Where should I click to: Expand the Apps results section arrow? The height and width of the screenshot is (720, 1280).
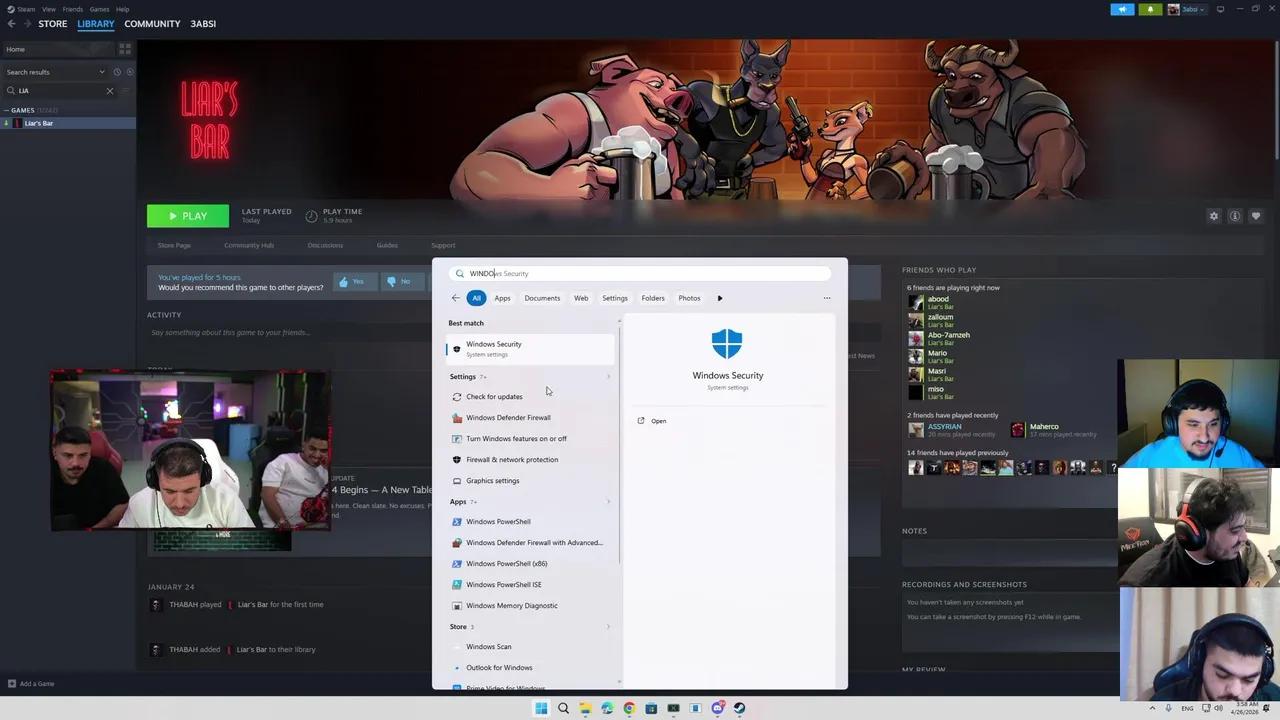click(x=608, y=502)
